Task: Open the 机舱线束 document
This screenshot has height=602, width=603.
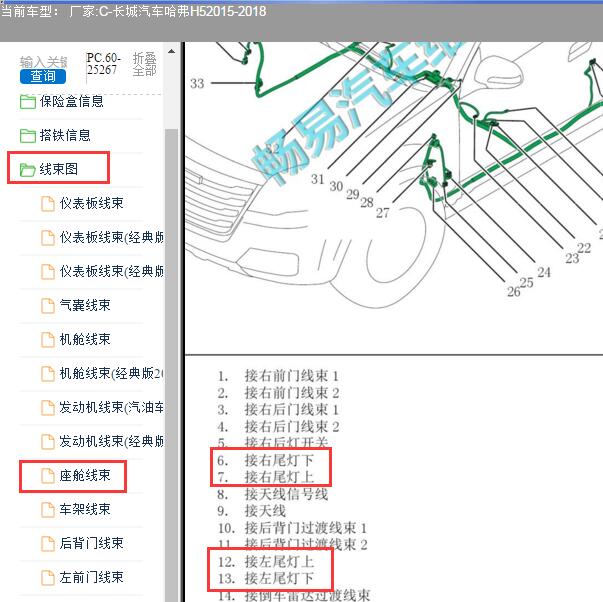Action: tap(85, 339)
